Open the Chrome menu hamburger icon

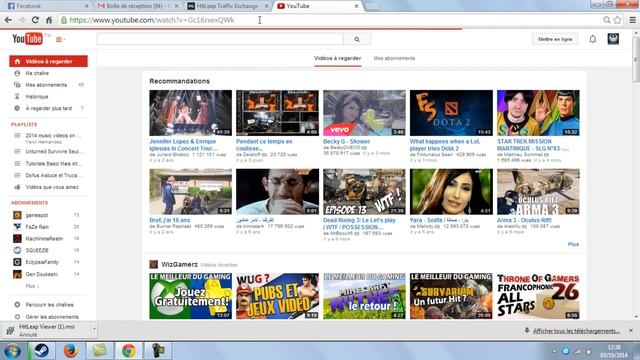[633, 20]
